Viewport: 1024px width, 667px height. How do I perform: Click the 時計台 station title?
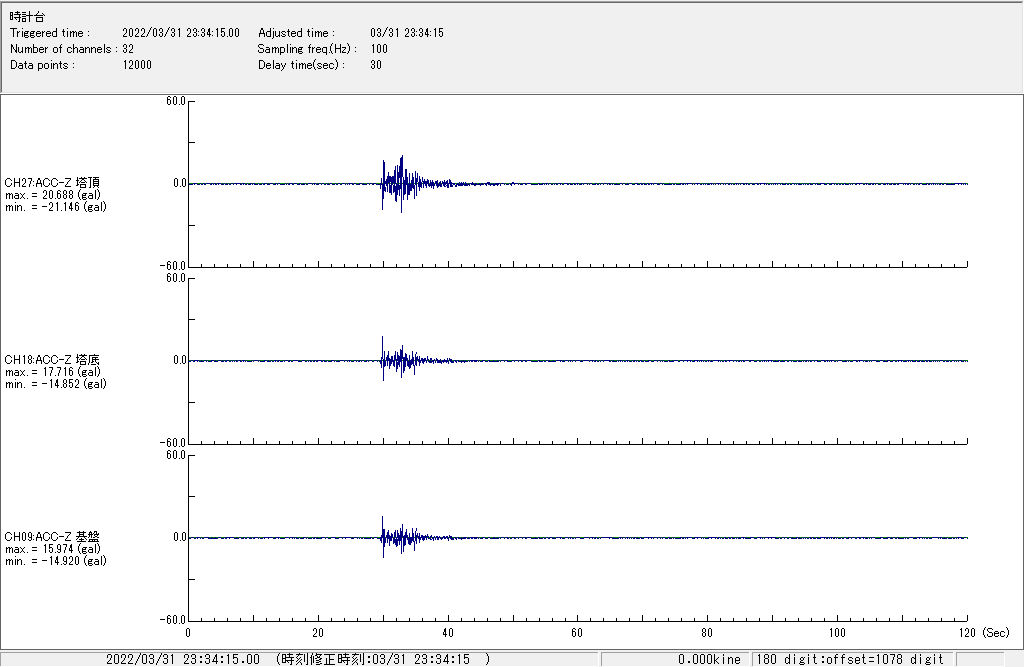(27, 17)
